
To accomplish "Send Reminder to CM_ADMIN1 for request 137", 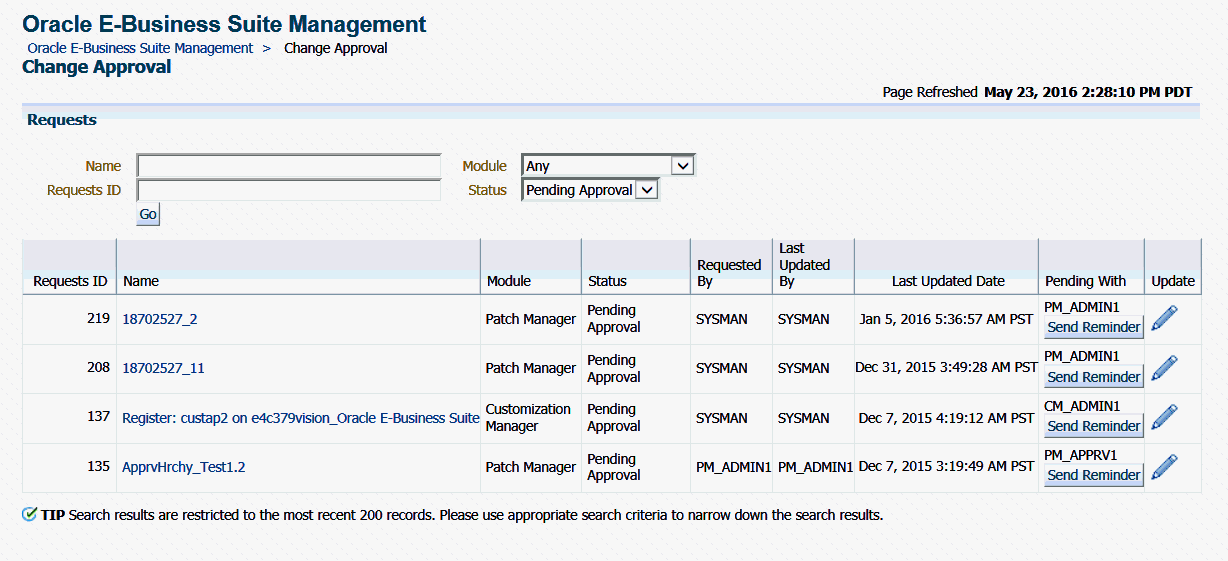I will pyautogui.click(x=1093, y=426).
